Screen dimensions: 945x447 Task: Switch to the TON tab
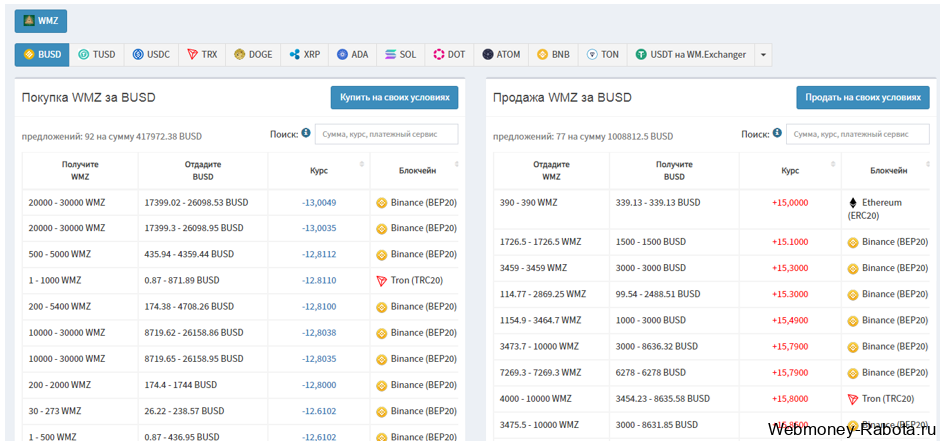point(603,54)
